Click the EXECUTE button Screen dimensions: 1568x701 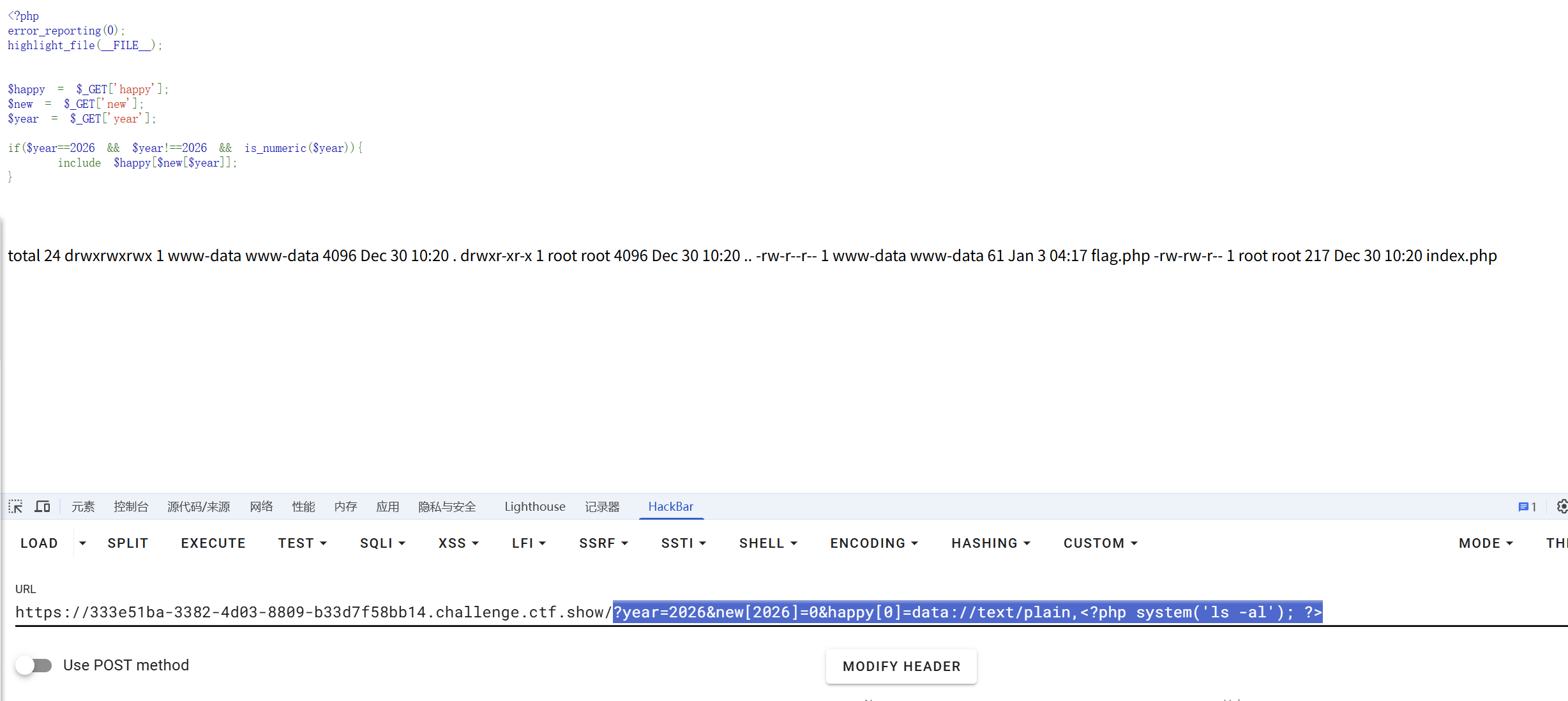click(213, 543)
